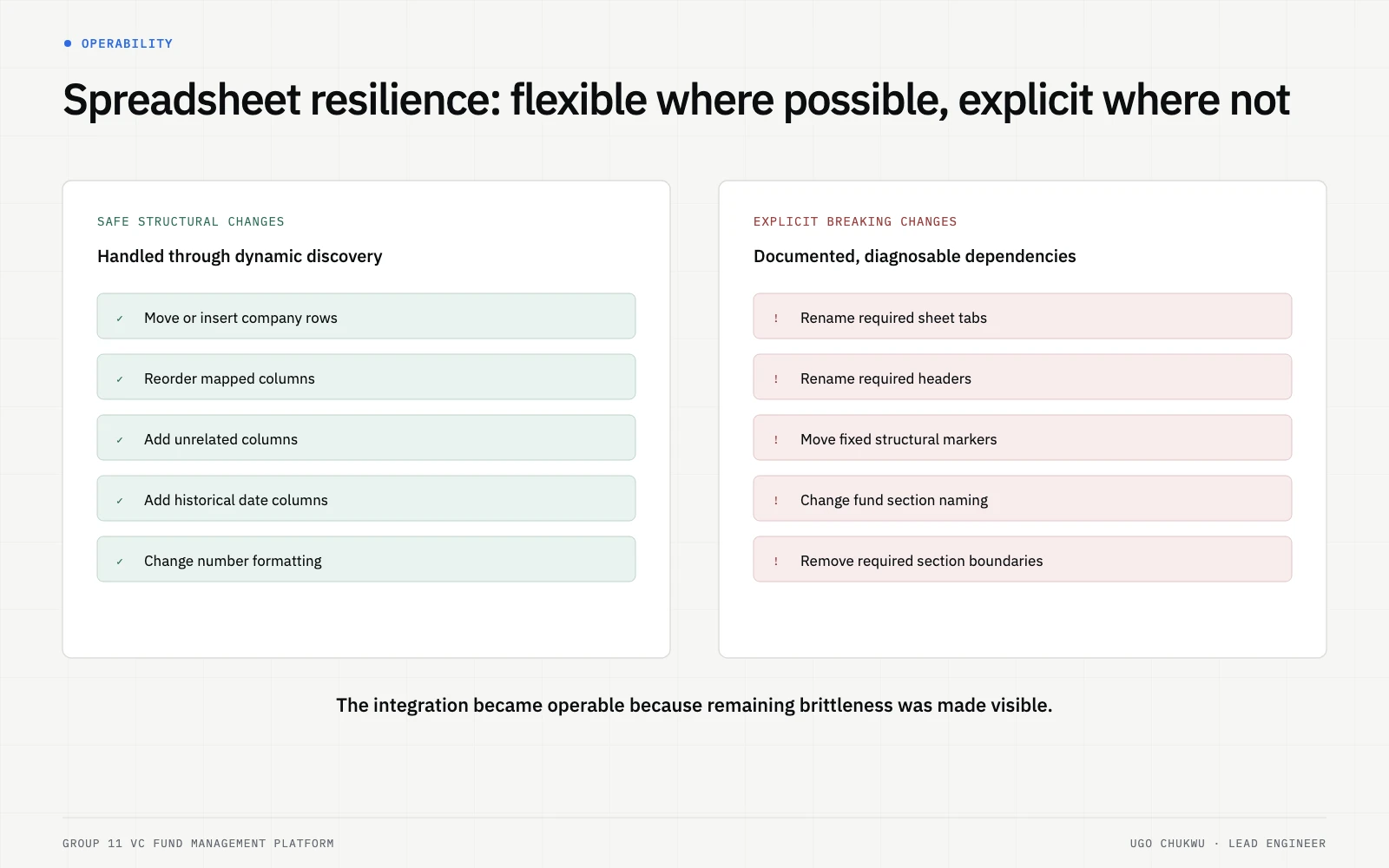The height and width of the screenshot is (868, 1389).
Task: Click the exclamation icon beside Rename required sheet tabs
Action: 776,319
